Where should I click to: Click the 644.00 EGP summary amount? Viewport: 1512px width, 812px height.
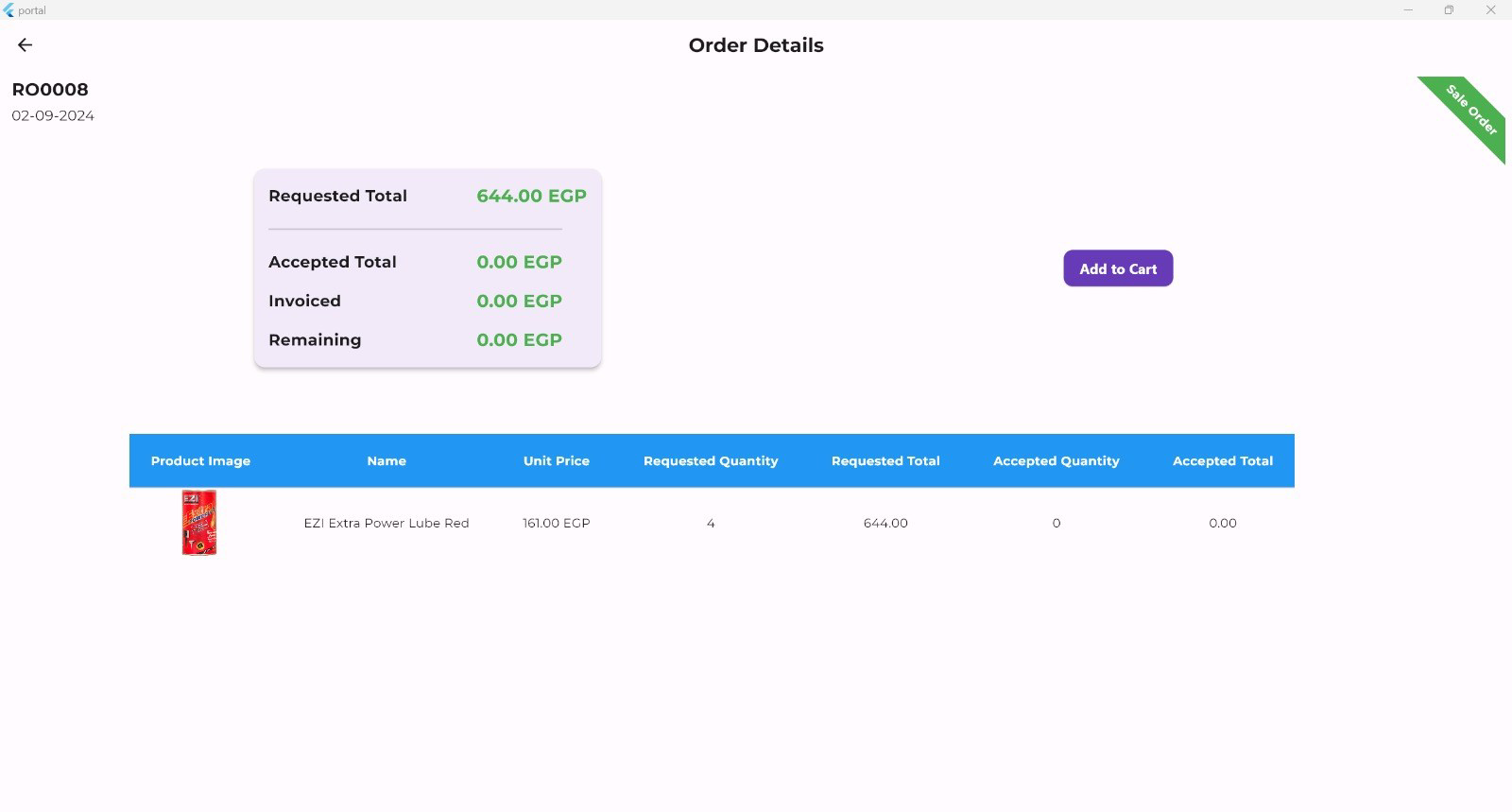(531, 196)
